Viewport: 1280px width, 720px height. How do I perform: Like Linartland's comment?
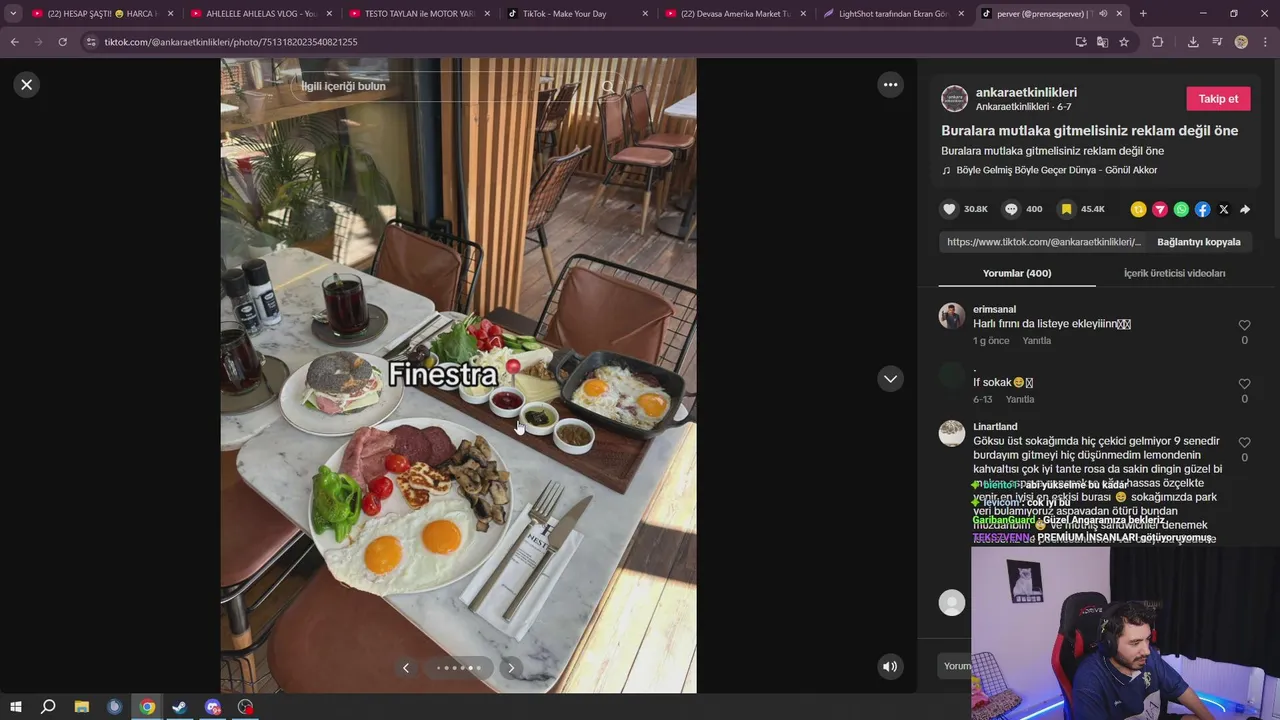[1244, 442]
